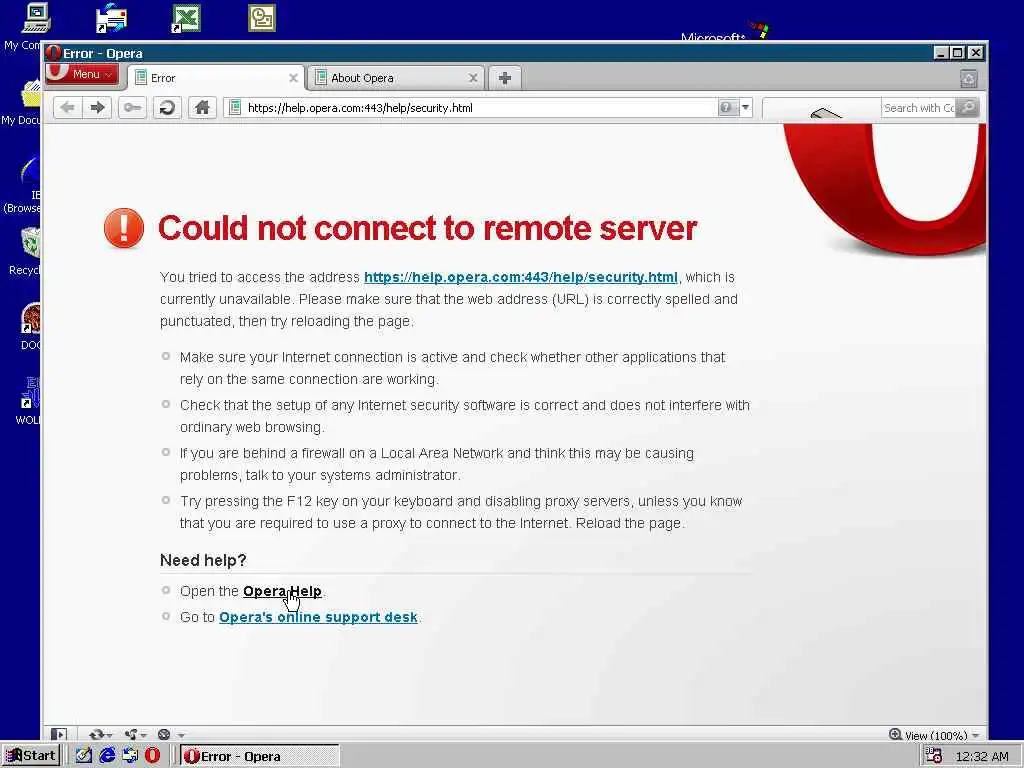
Task: Expand the address bar history dropdown arrow
Action: click(745, 107)
